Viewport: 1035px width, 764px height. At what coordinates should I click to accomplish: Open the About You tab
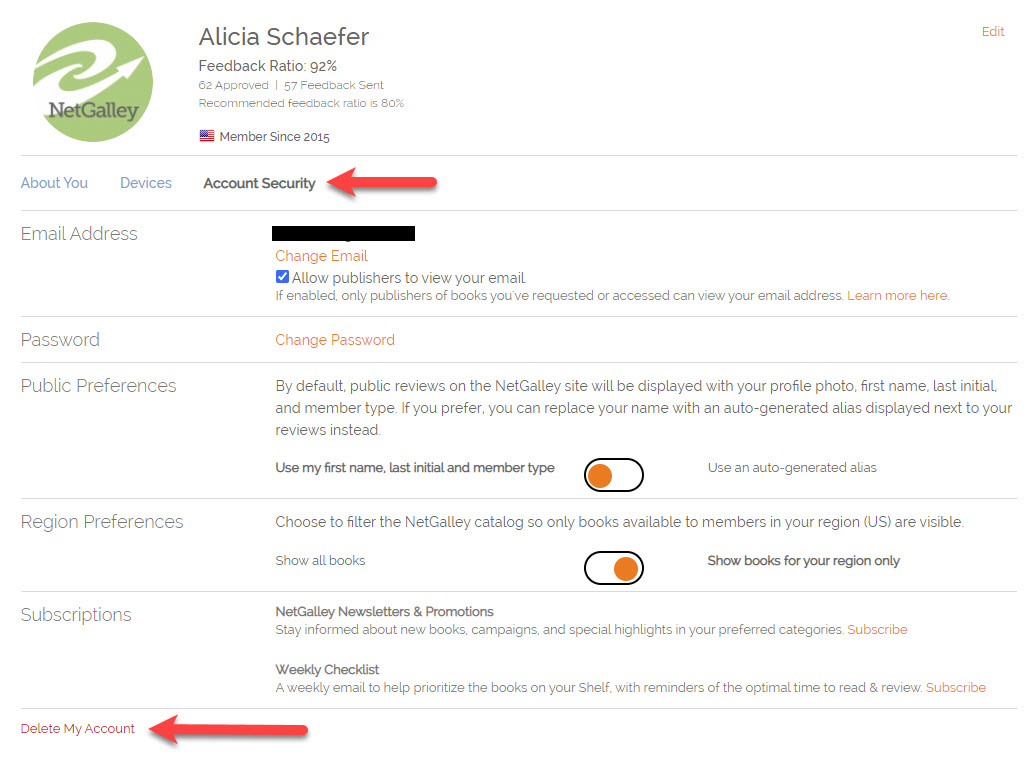pos(54,183)
